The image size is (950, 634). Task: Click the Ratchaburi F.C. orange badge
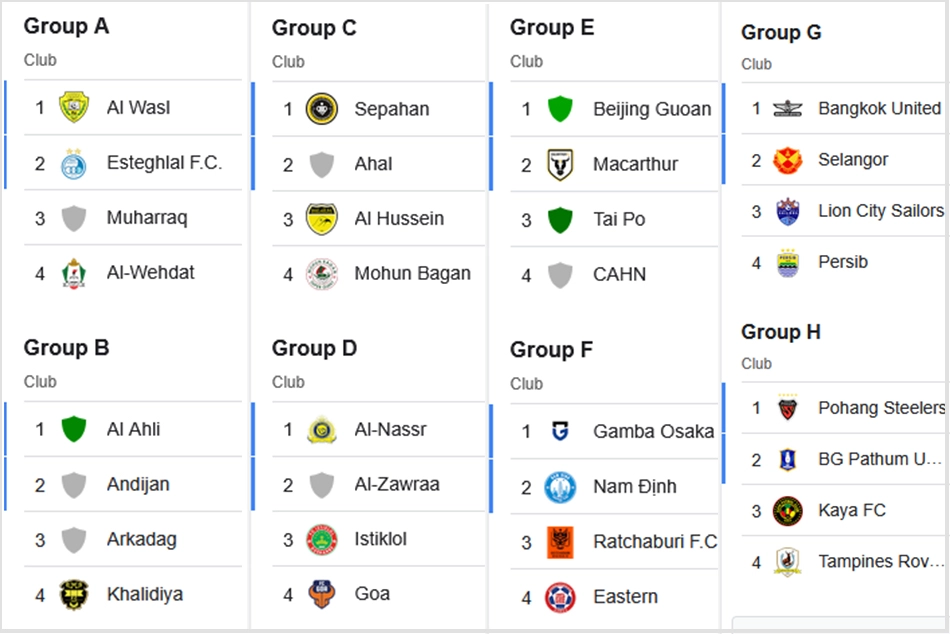point(560,542)
